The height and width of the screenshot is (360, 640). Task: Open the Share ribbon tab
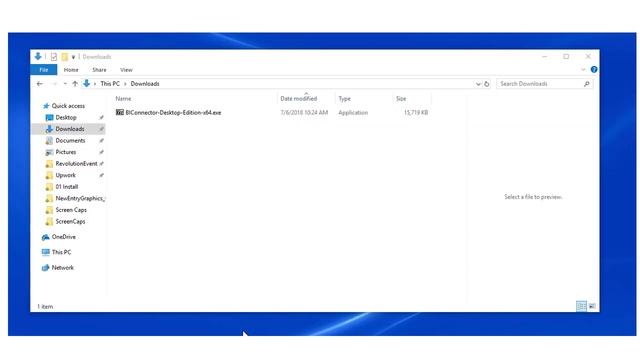tap(99, 70)
